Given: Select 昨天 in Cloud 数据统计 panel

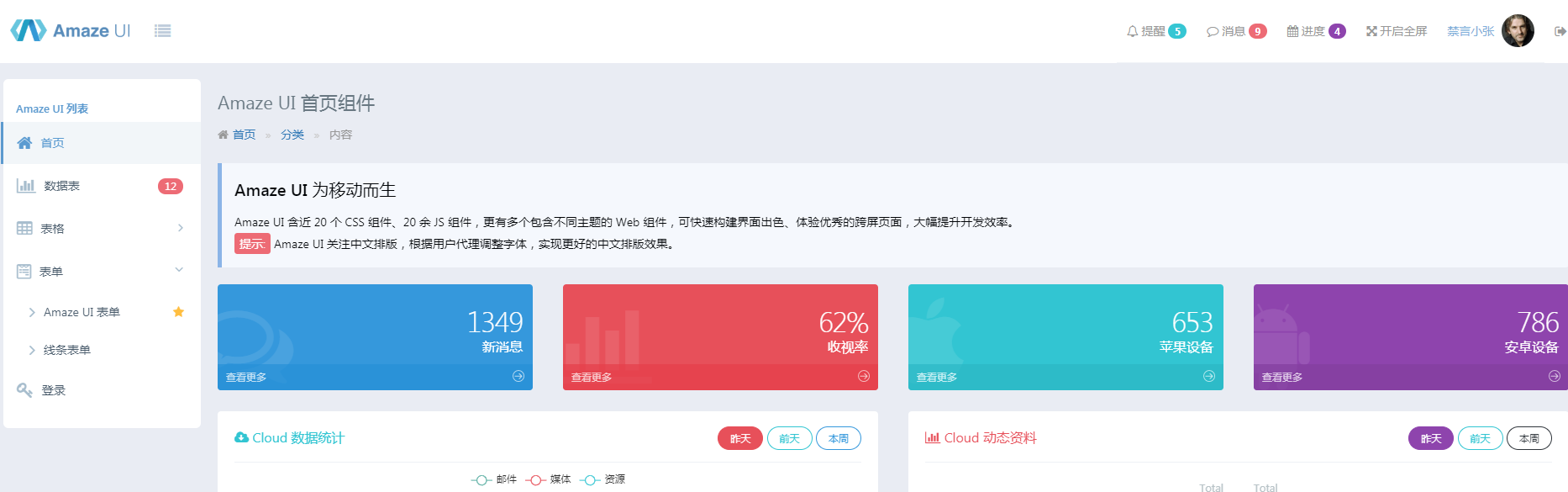Looking at the screenshot, I should tap(740, 438).
